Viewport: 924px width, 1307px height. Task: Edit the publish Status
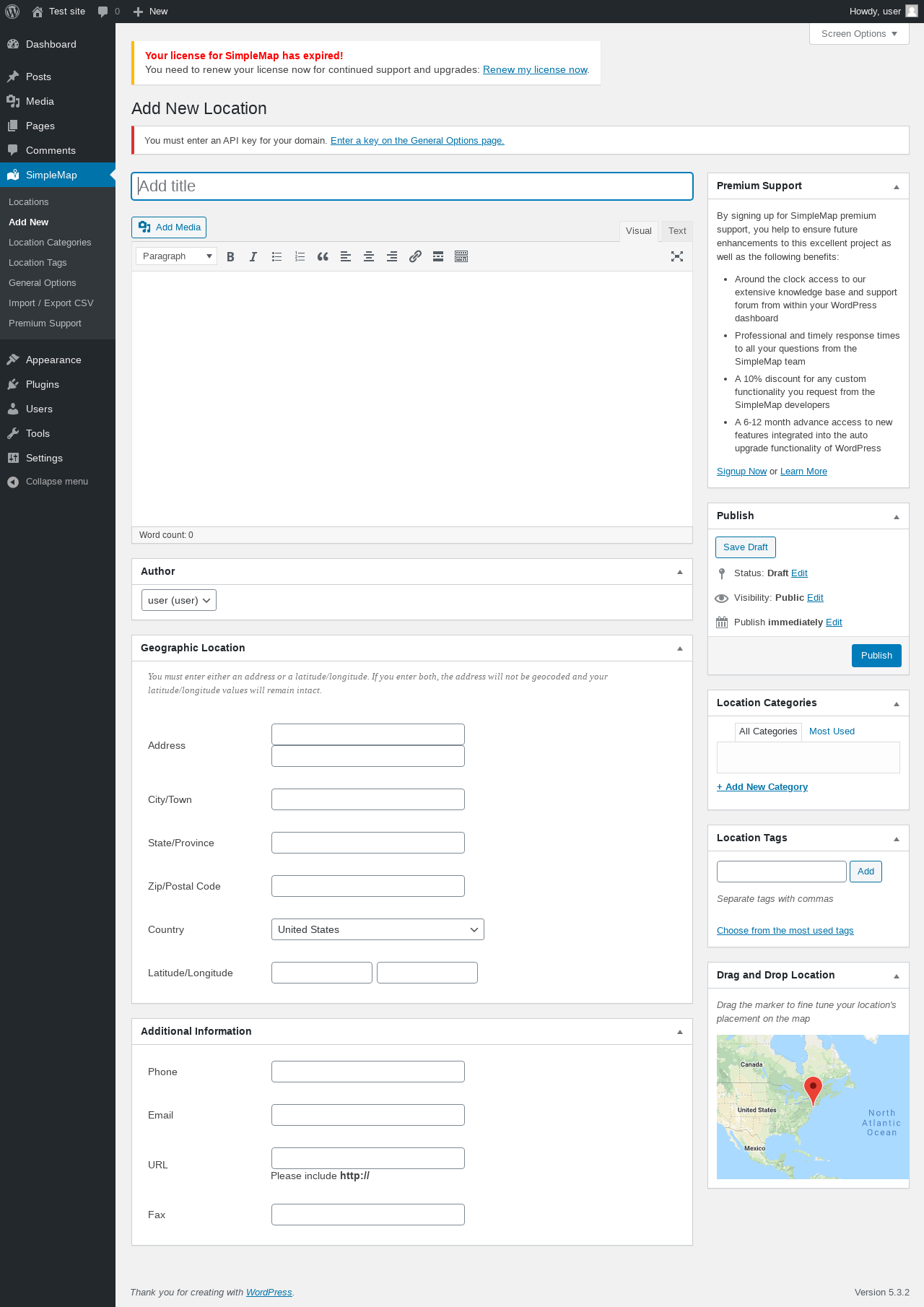pos(799,573)
